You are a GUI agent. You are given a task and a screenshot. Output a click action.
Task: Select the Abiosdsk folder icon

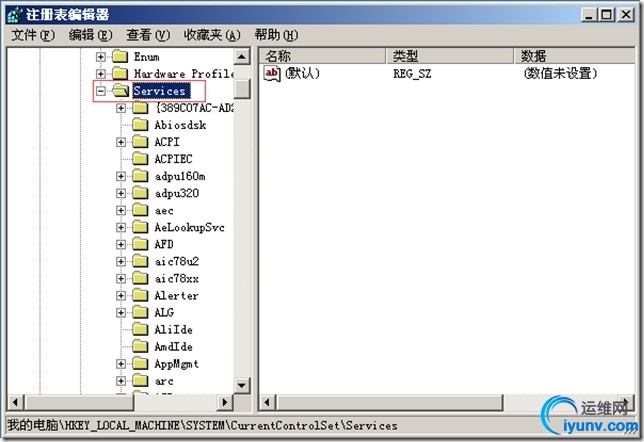click(x=140, y=125)
